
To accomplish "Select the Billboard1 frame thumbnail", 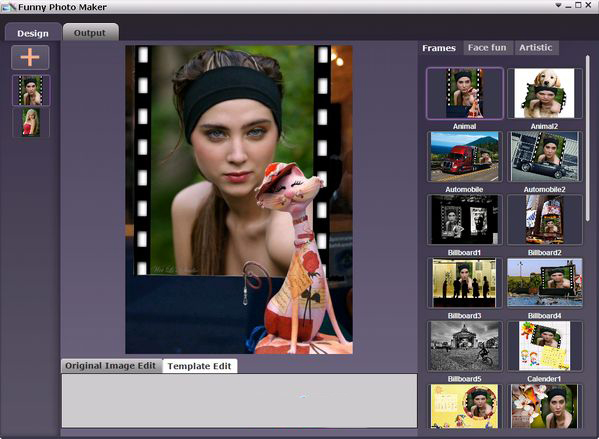I will (x=465, y=220).
